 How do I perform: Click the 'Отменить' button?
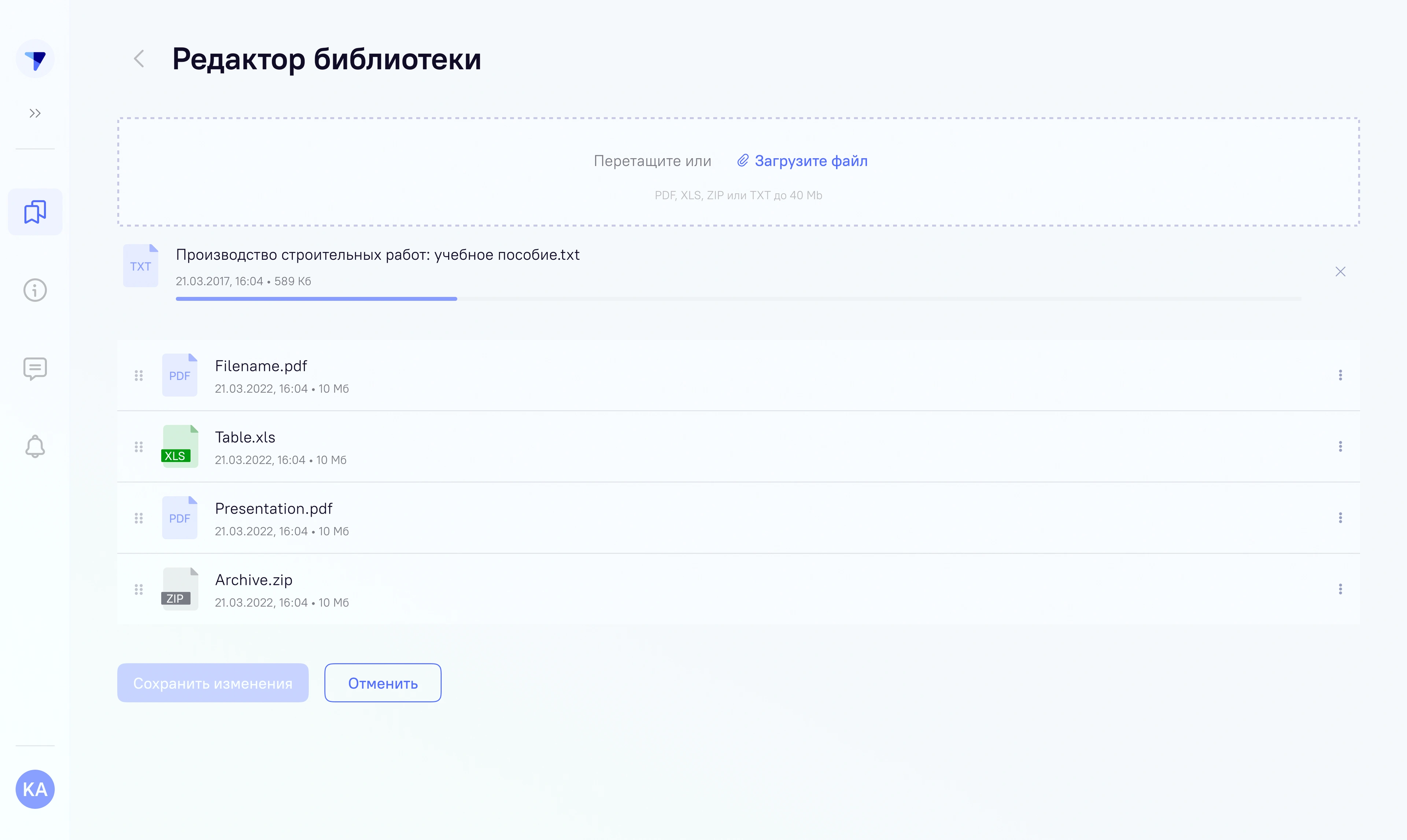point(383,683)
